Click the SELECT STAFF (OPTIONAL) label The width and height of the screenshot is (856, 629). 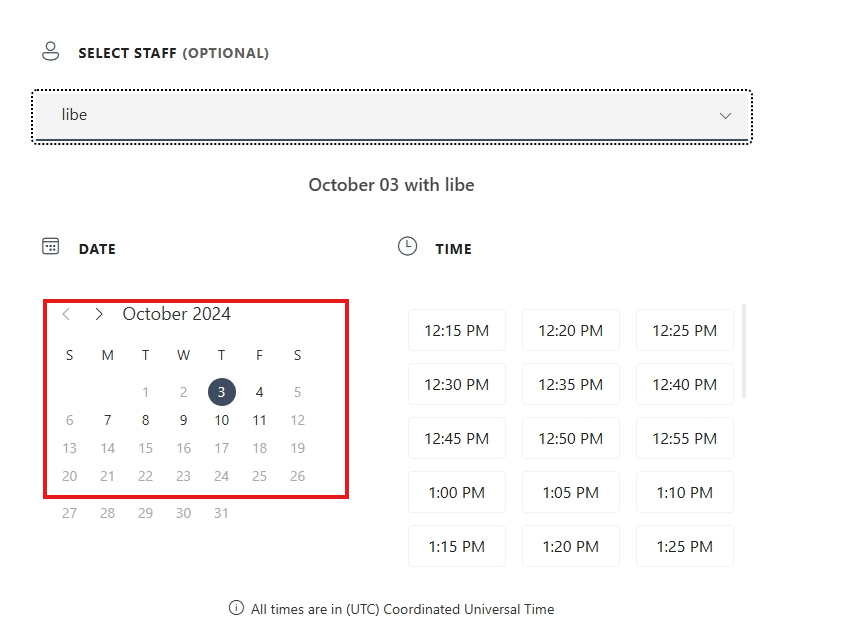click(174, 53)
